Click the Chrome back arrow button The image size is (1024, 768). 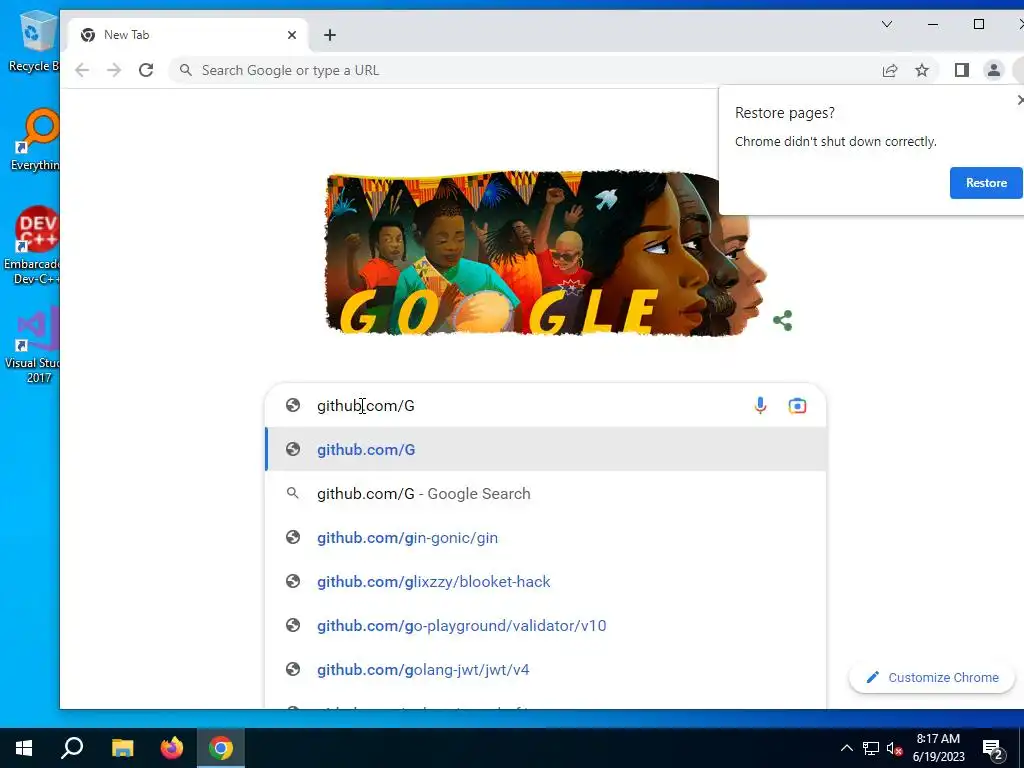(82, 70)
